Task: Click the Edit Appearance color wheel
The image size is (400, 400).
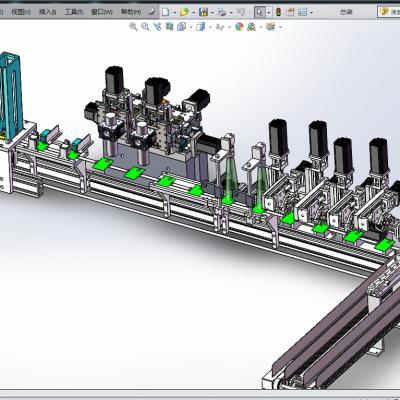Action: (x=239, y=27)
